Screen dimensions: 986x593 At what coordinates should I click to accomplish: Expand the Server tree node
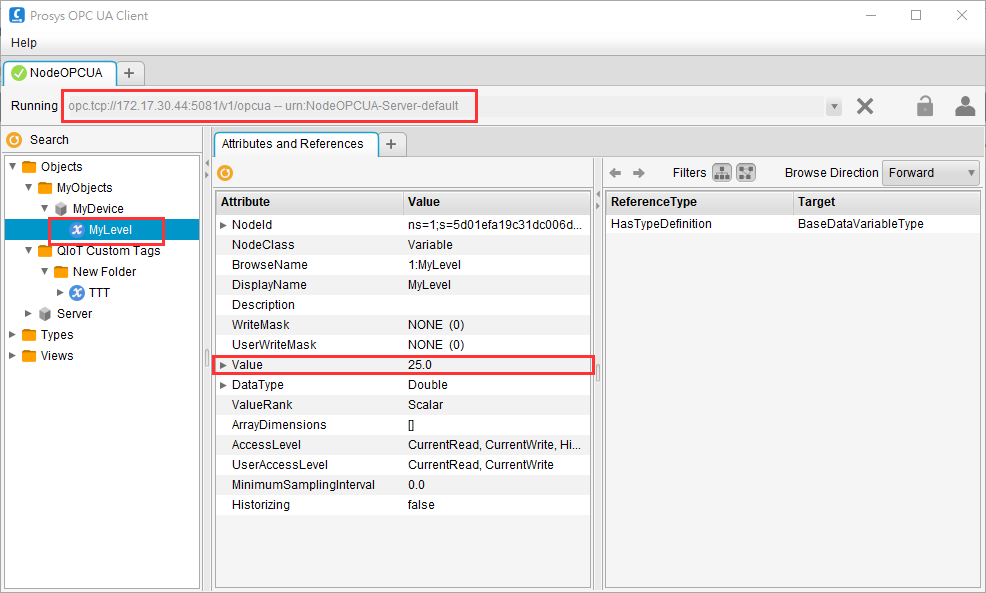28,313
